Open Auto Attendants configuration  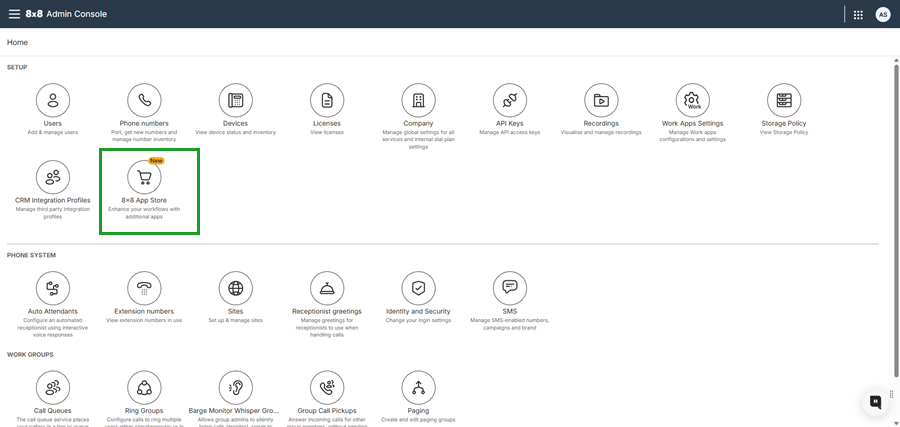click(53, 288)
